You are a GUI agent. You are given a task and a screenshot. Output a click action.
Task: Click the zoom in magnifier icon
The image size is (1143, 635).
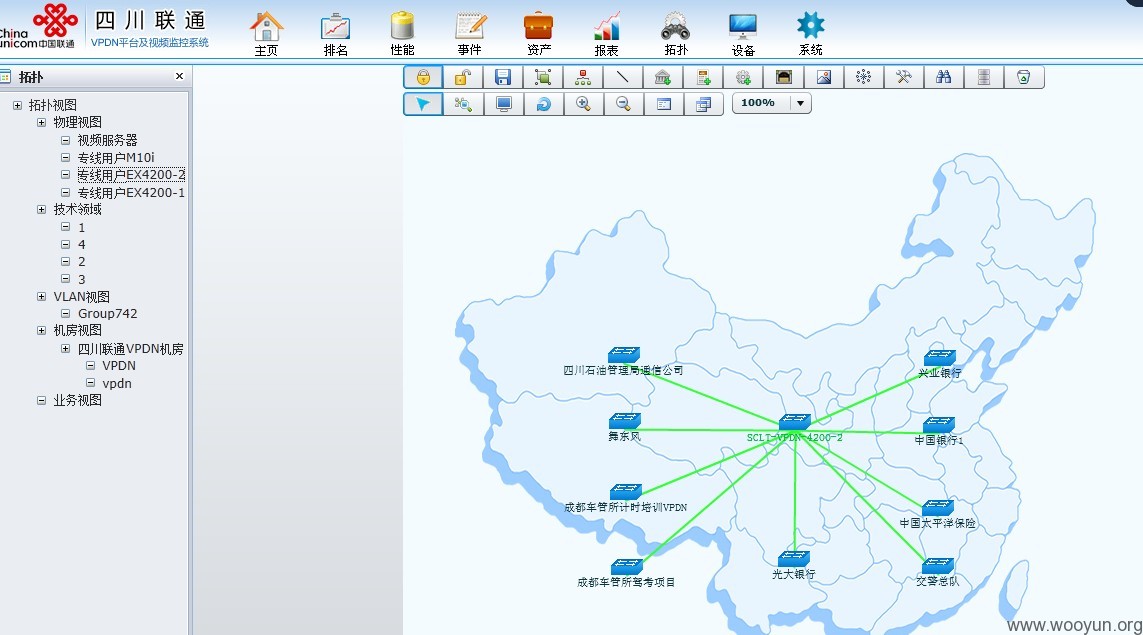point(583,104)
